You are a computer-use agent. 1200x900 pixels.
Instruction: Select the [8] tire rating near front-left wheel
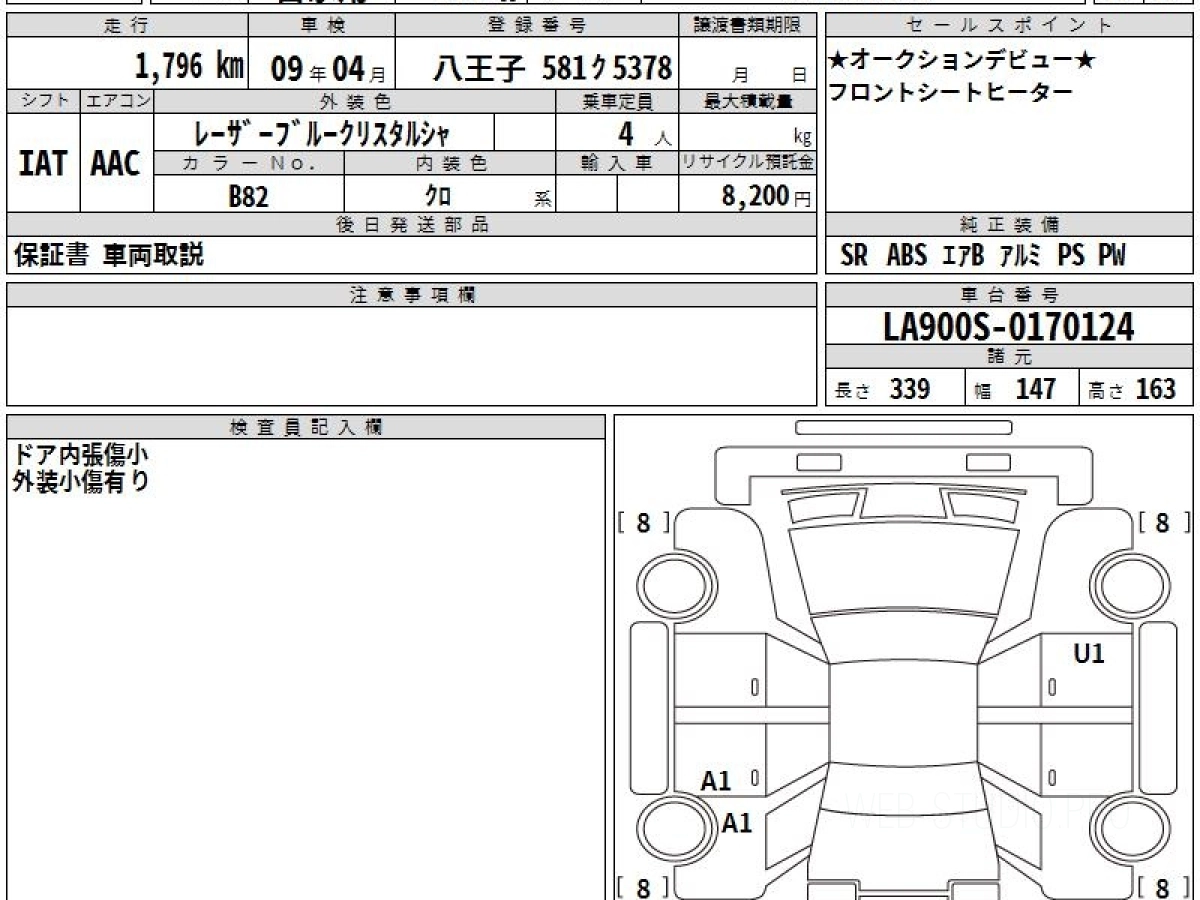tap(642, 522)
